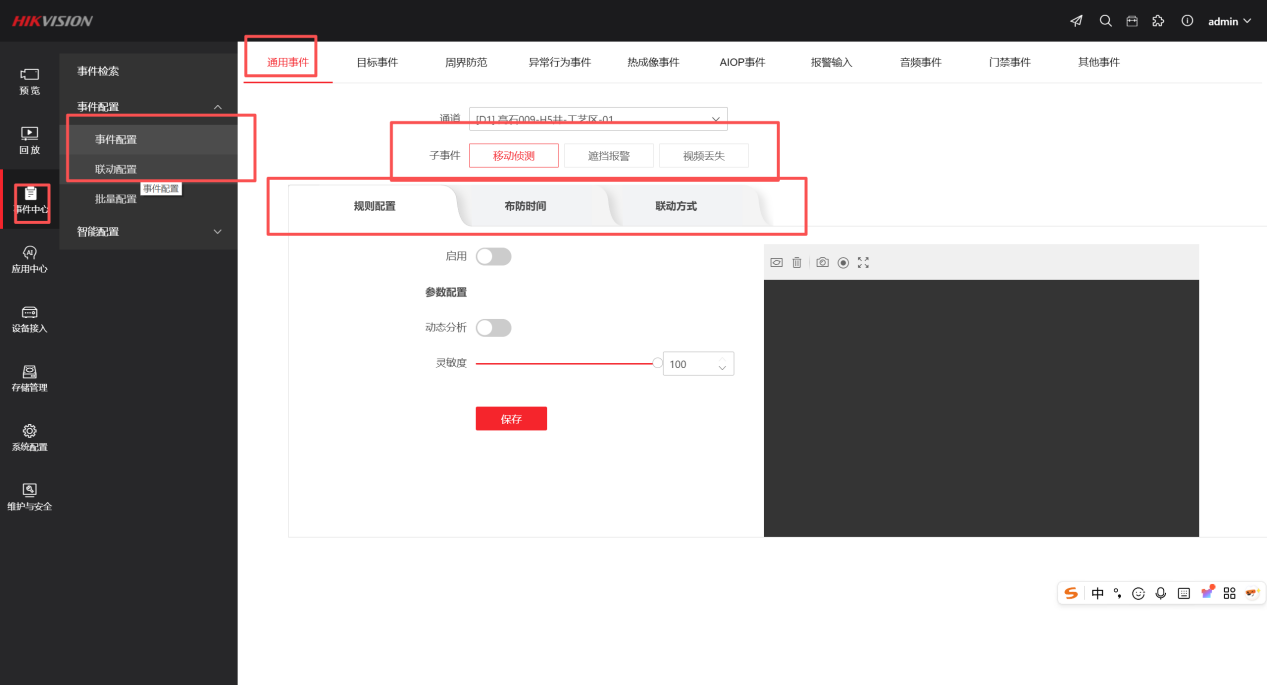Viewport: 1267px width, 685px height.
Task: Switch to the 周界防范 tab
Action: 466,62
